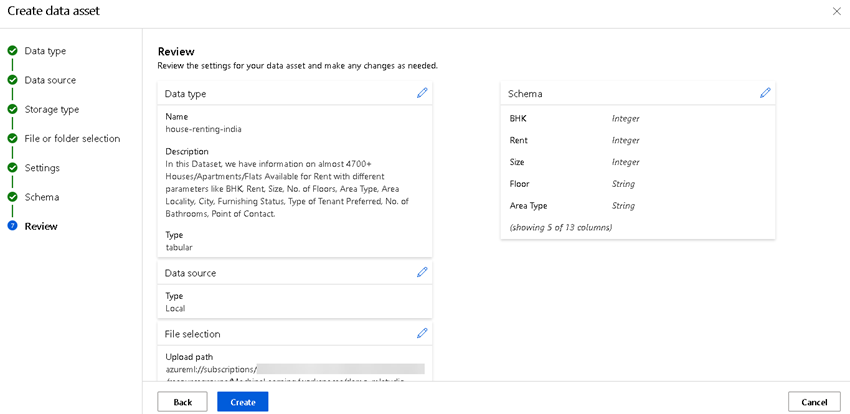Viewport: 850px width, 414px height.
Task: Click the showing 5 of 13 columns note
Action: [x=561, y=228]
